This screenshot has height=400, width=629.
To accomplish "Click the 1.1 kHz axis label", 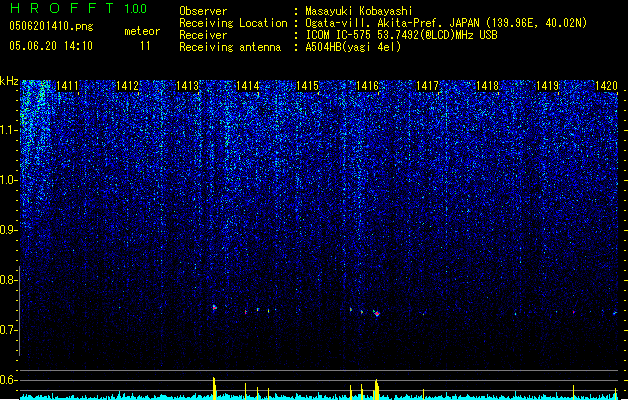I will (x=8, y=130).
